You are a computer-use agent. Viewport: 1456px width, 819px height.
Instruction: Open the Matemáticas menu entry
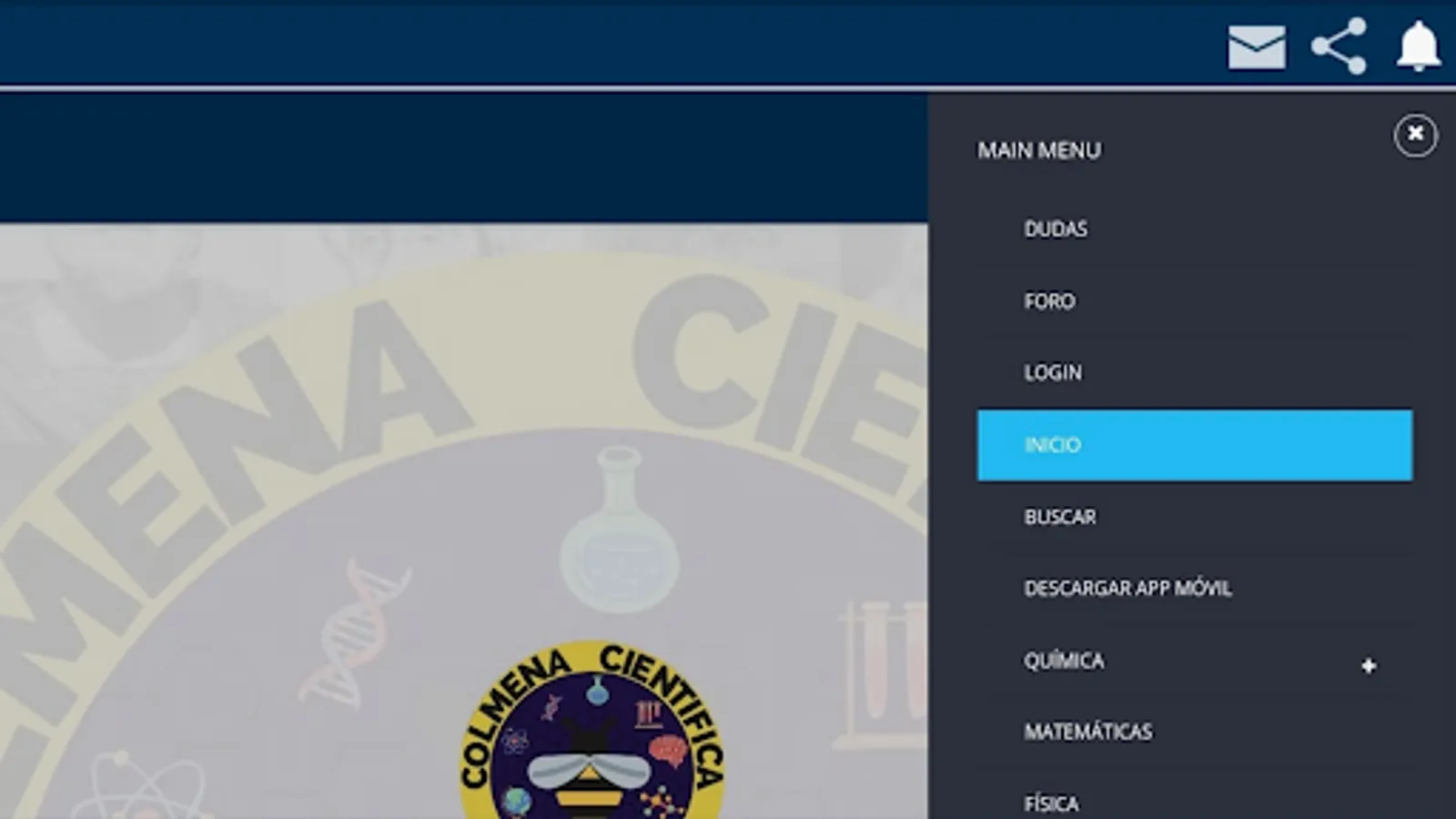pyautogui.click(x=1195, y=732)
